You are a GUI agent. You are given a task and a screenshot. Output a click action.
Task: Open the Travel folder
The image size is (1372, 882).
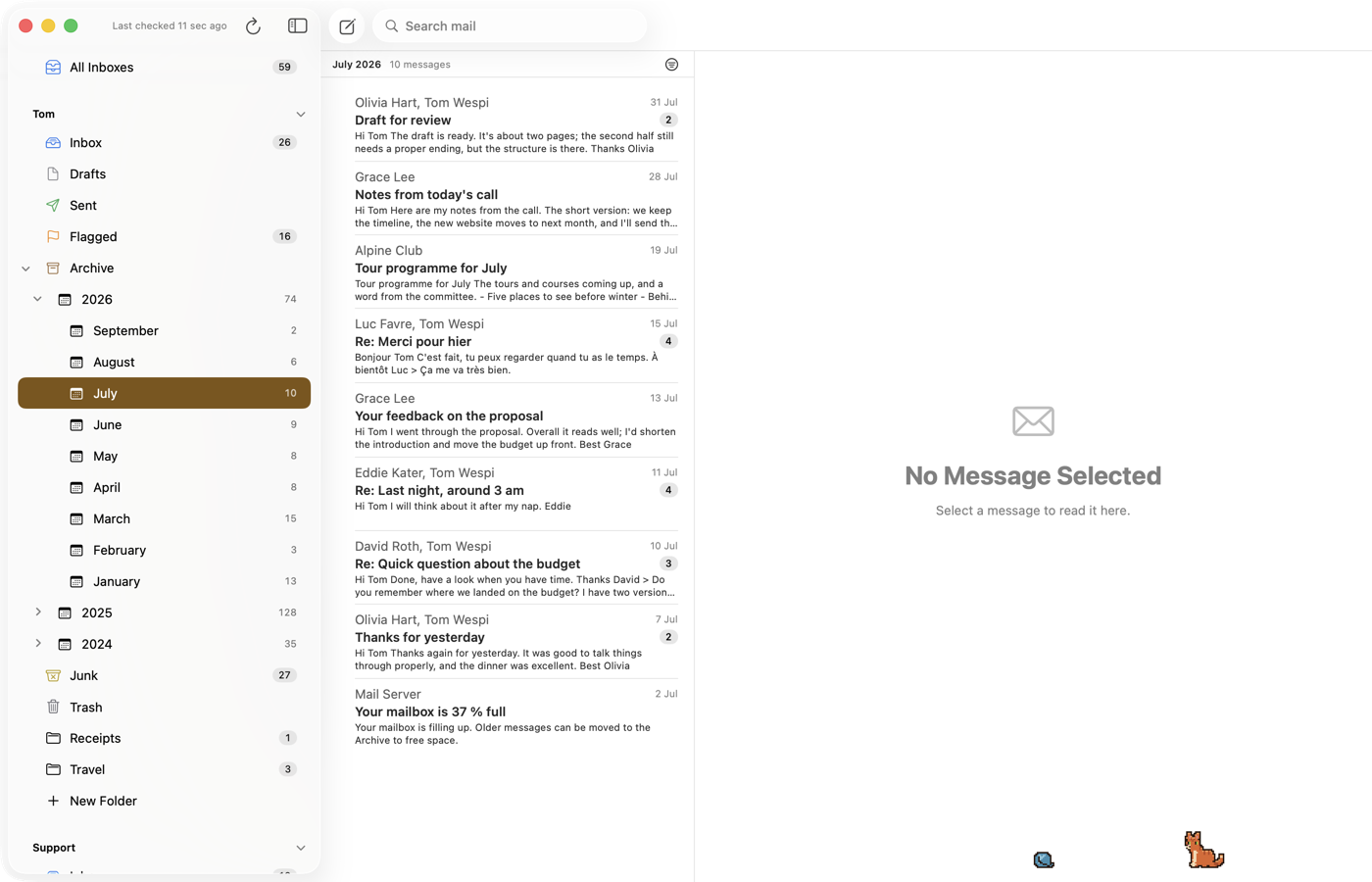tap(165, 770)
